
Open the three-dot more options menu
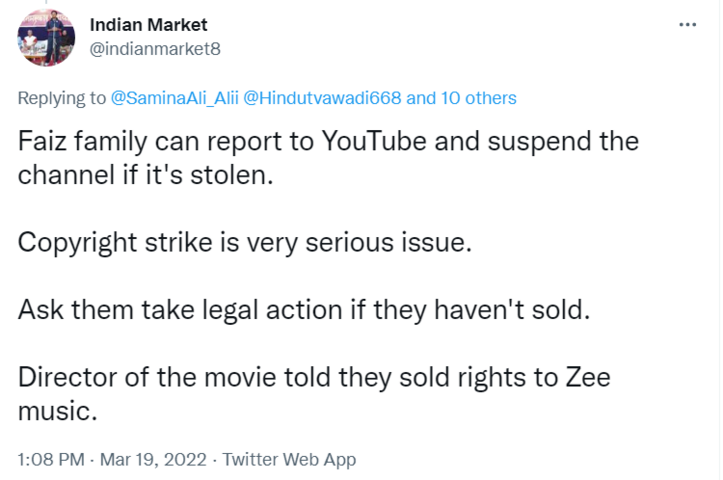click(x=686, y=24)
